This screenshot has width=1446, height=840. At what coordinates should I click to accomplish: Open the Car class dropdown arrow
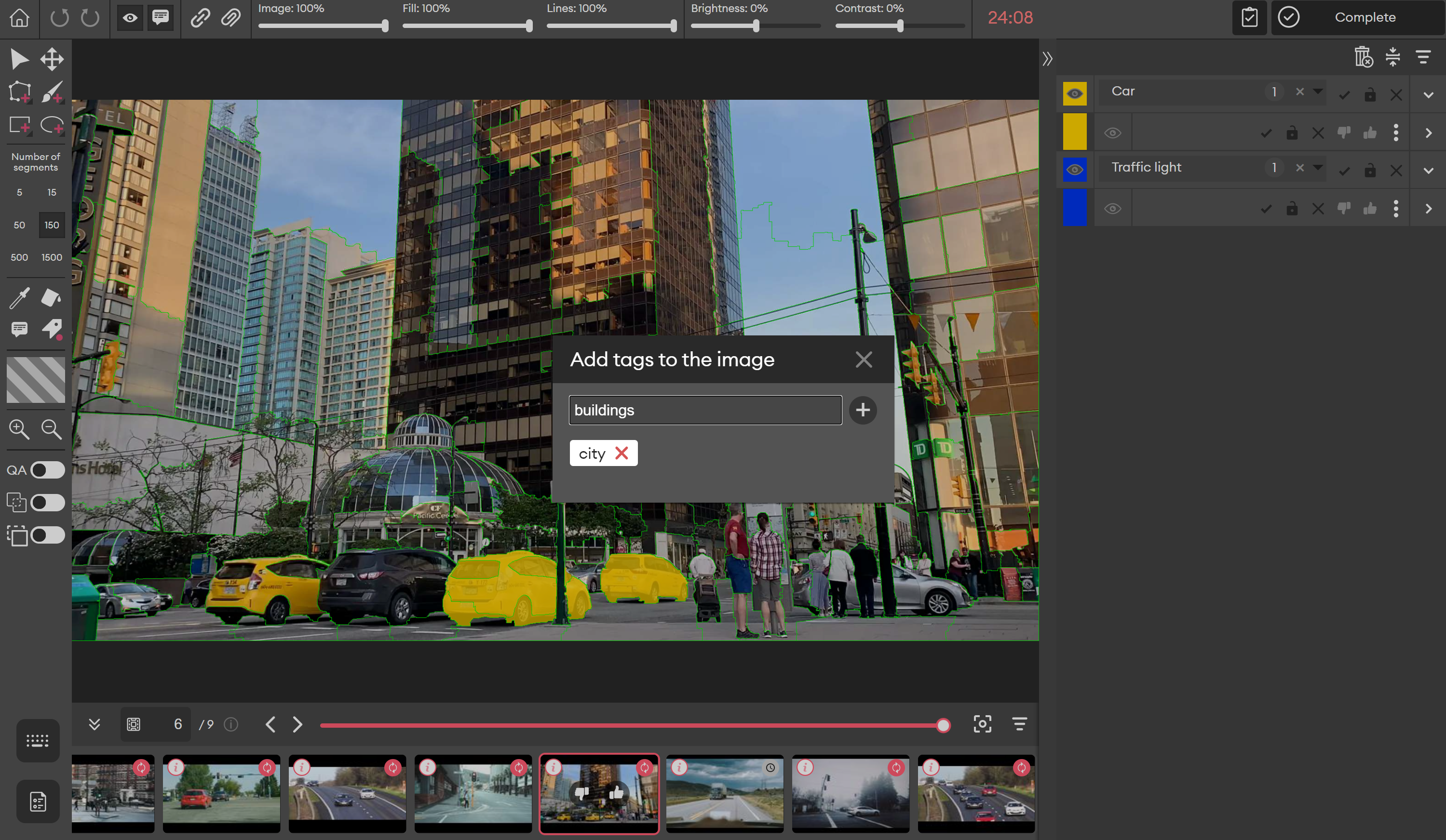[x=1318, y=91]
